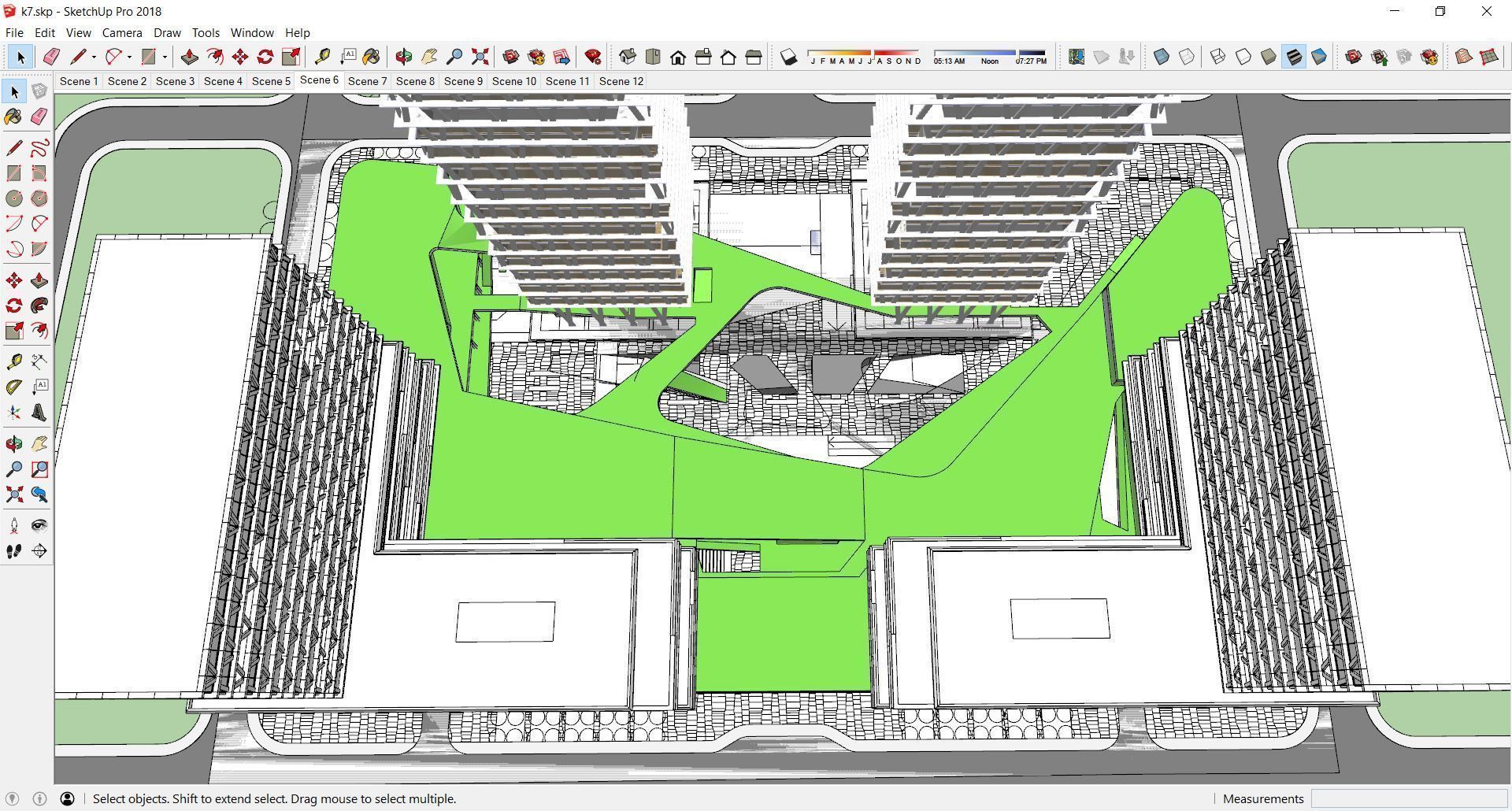The image size is (1512, 811).
Task: Select the Push/Pull tool in top toolbar
Action: pyautogui.click(x=189, y=57)
